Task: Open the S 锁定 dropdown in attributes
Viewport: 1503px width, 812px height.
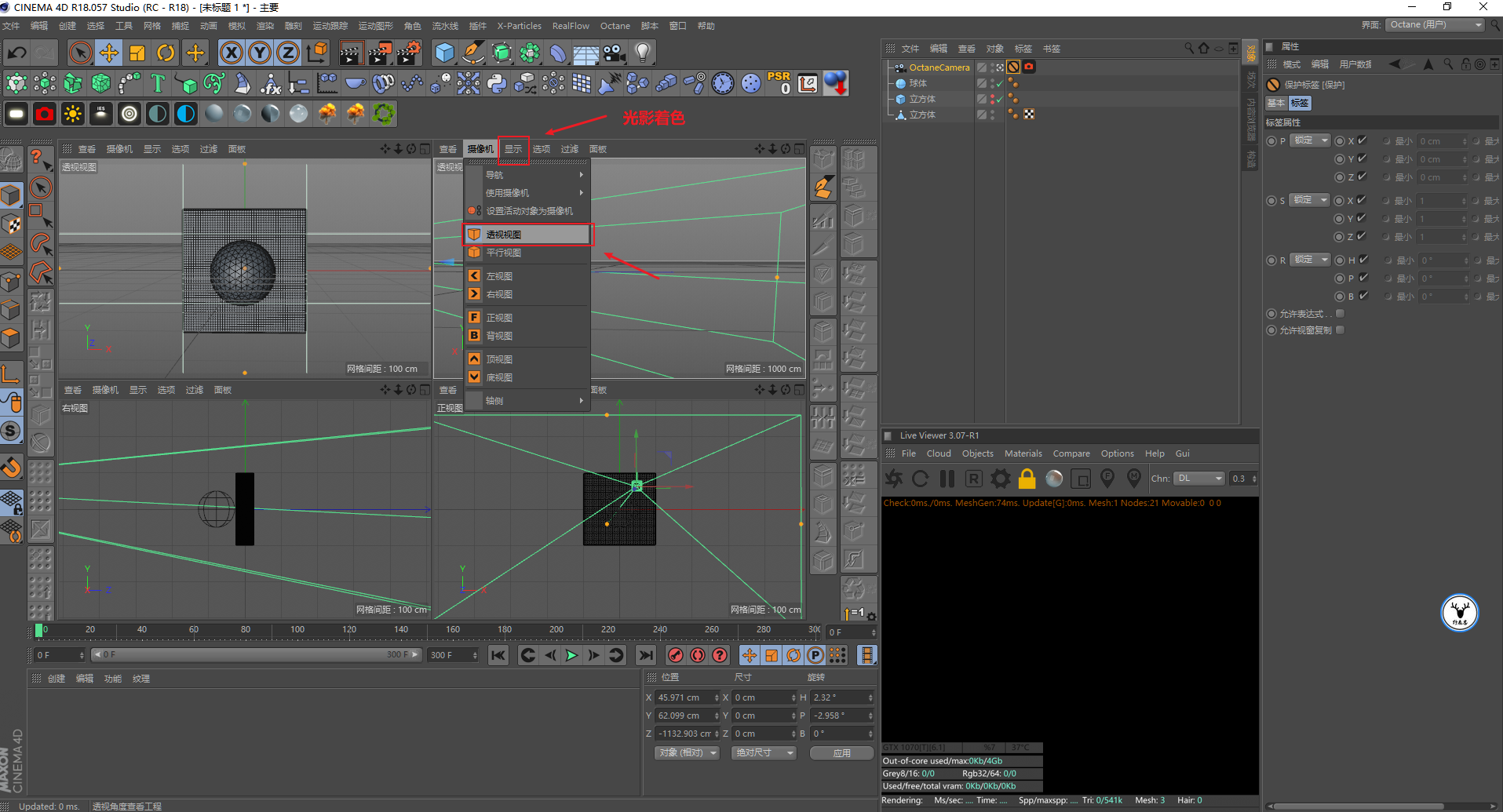Action: tap(1311, 200)
